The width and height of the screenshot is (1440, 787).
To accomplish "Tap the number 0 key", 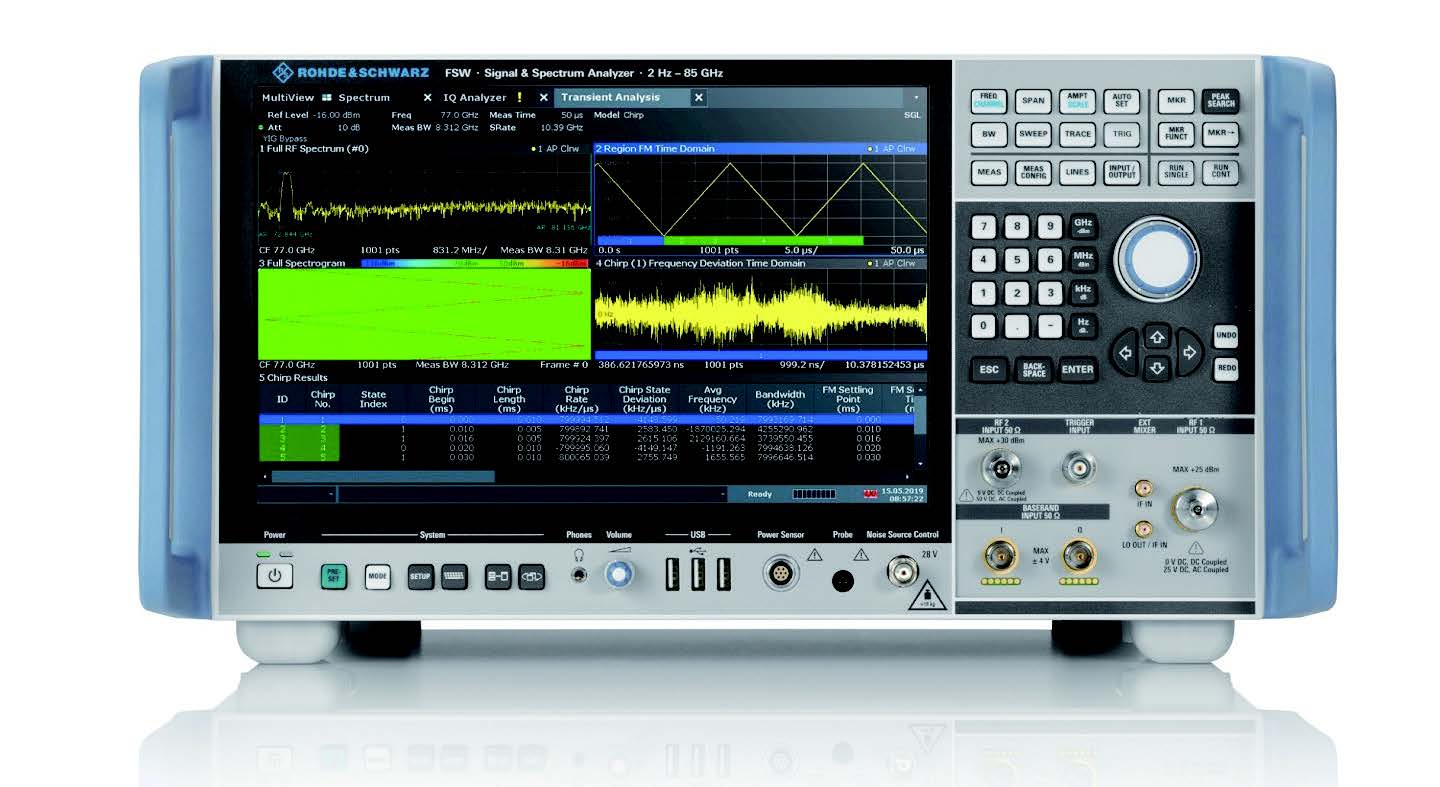I will tap(985, 326).
